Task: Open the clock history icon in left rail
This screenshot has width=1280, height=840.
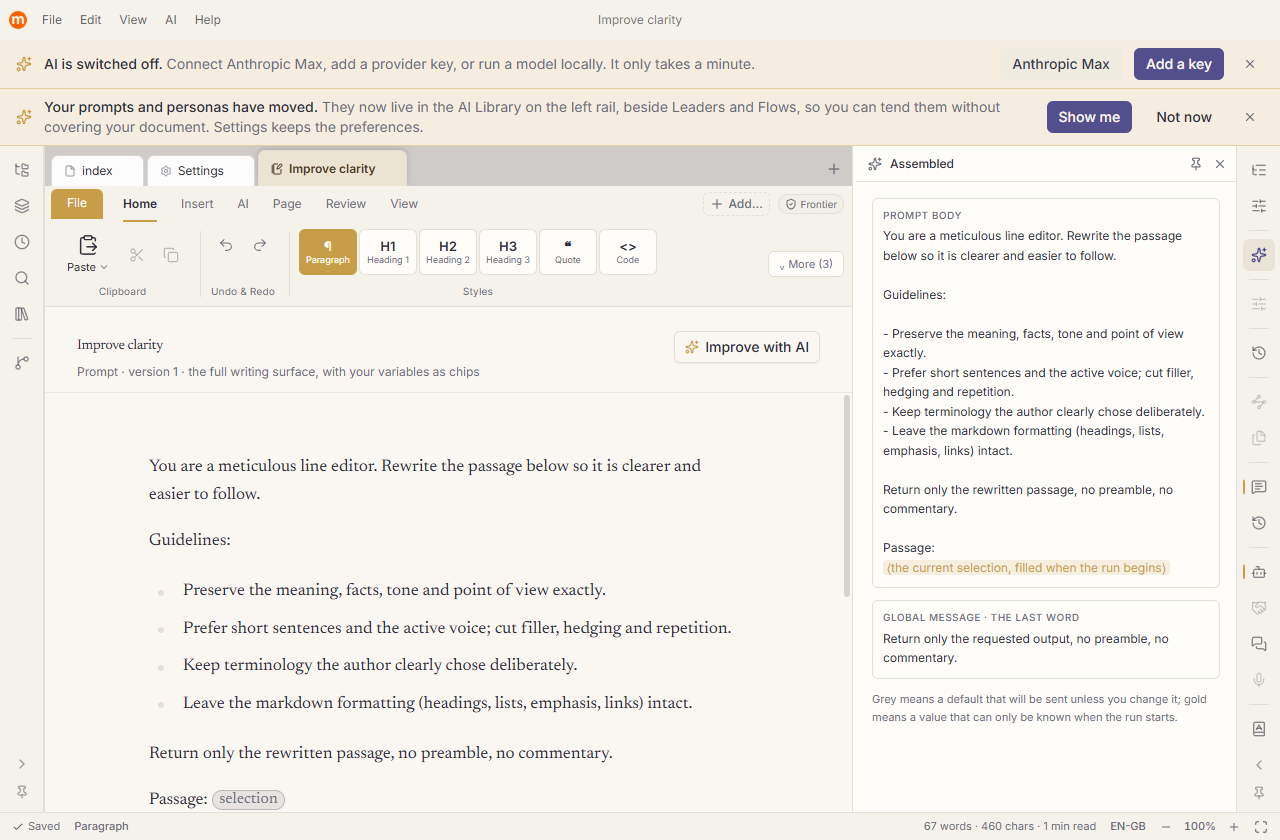Action: pyautogui.click(x=22, y=242)
